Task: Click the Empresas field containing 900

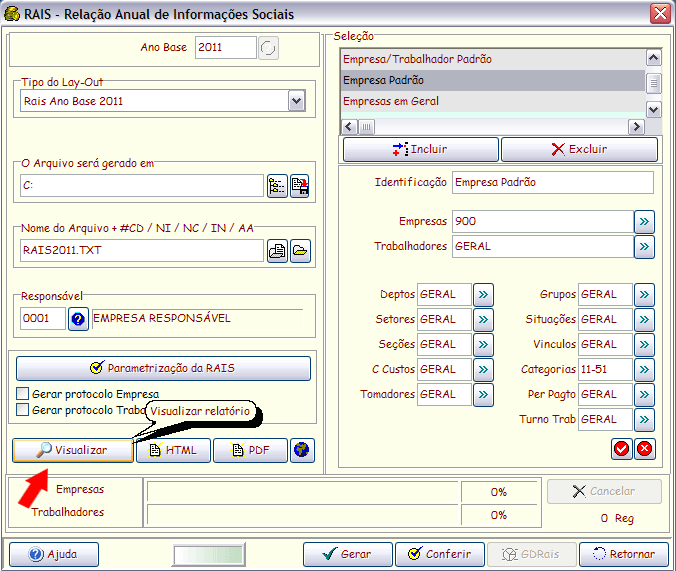Action: 543,222
